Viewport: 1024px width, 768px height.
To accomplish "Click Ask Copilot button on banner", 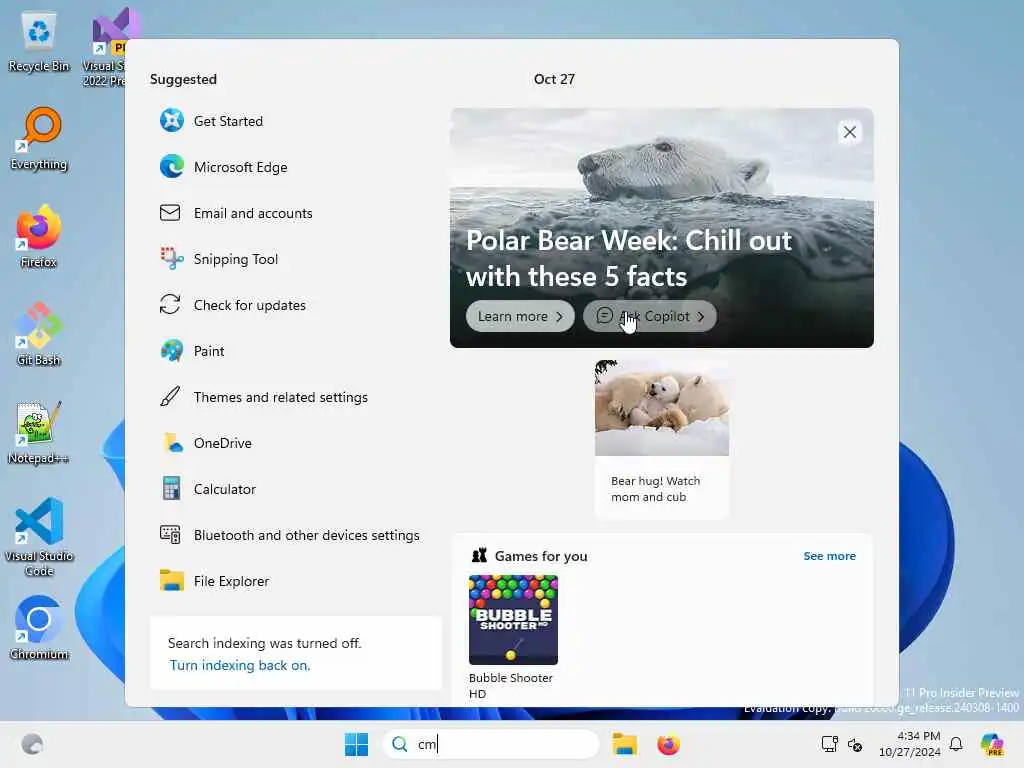I will (650, 316).
